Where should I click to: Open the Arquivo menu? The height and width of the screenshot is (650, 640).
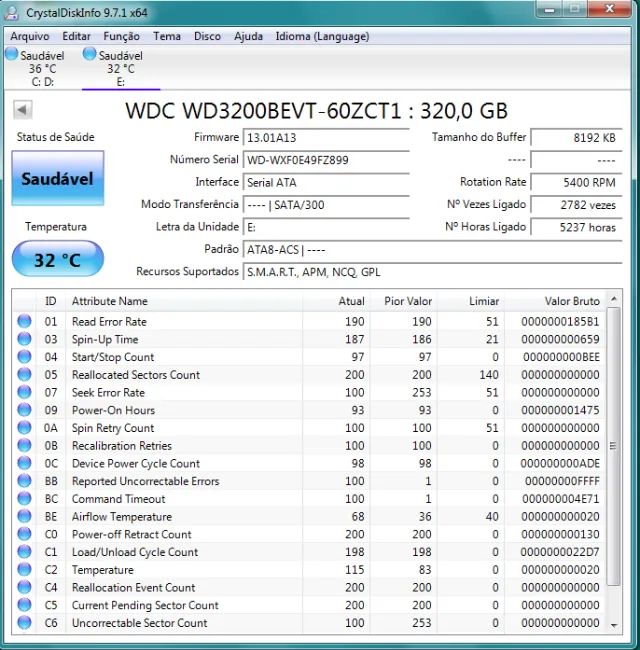click(x=29, y=36)
